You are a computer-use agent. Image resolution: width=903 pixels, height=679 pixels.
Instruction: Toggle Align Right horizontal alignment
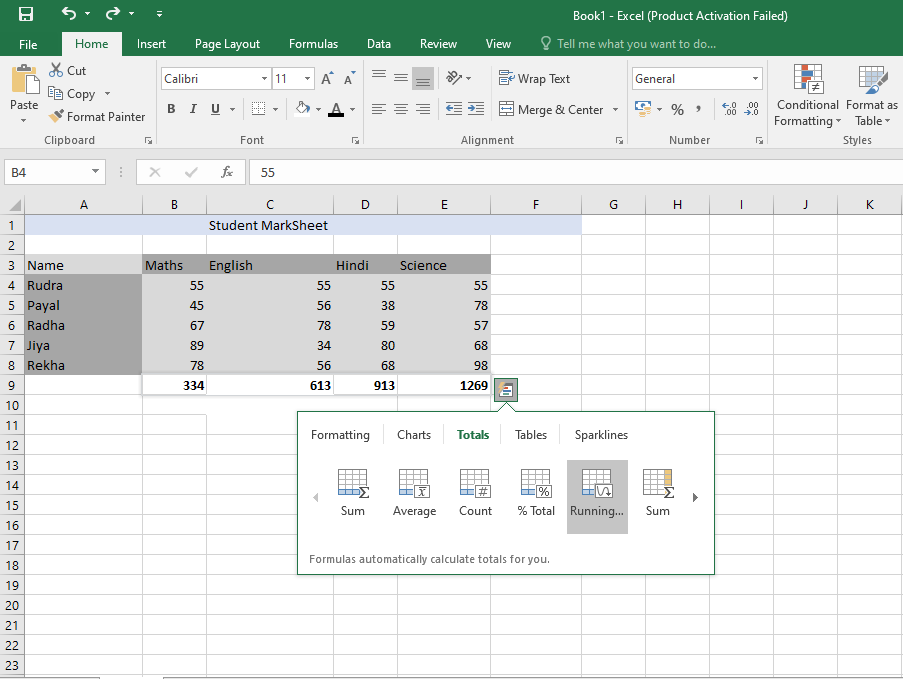(x=423, y=109)
